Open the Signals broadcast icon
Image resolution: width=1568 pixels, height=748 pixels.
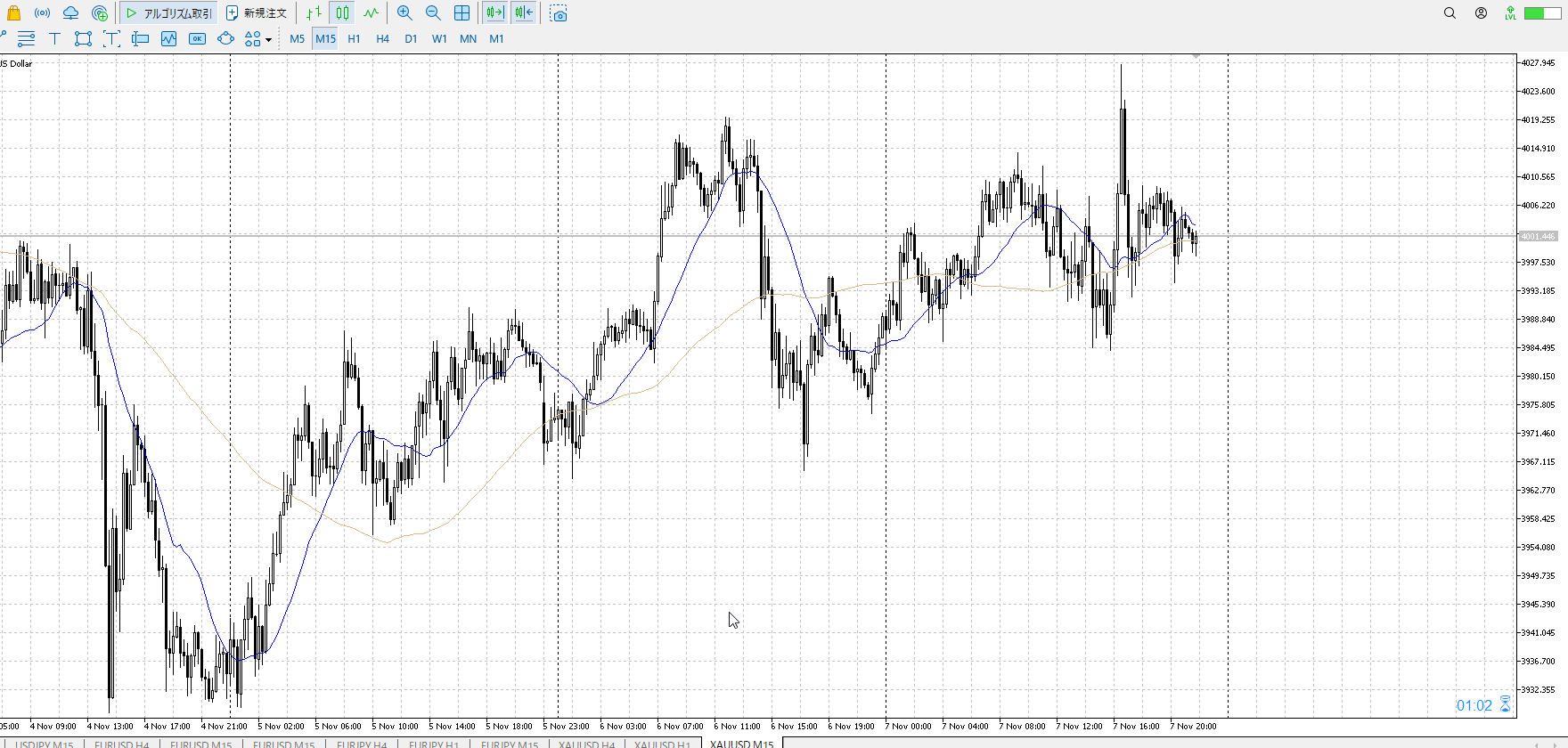42,13
